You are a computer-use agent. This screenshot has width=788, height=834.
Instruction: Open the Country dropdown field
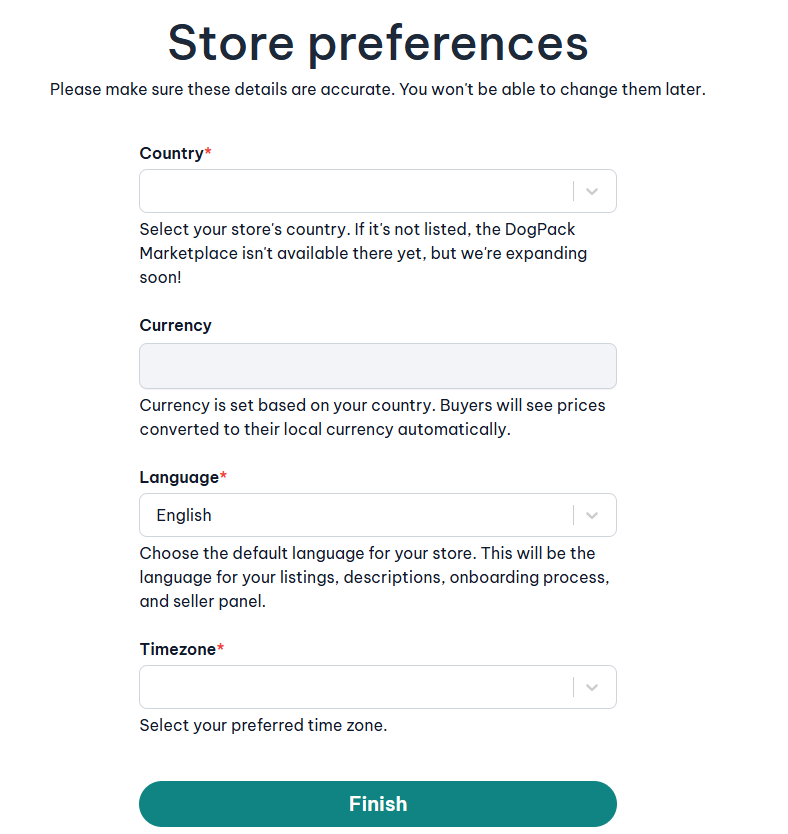tap(355, 191)
